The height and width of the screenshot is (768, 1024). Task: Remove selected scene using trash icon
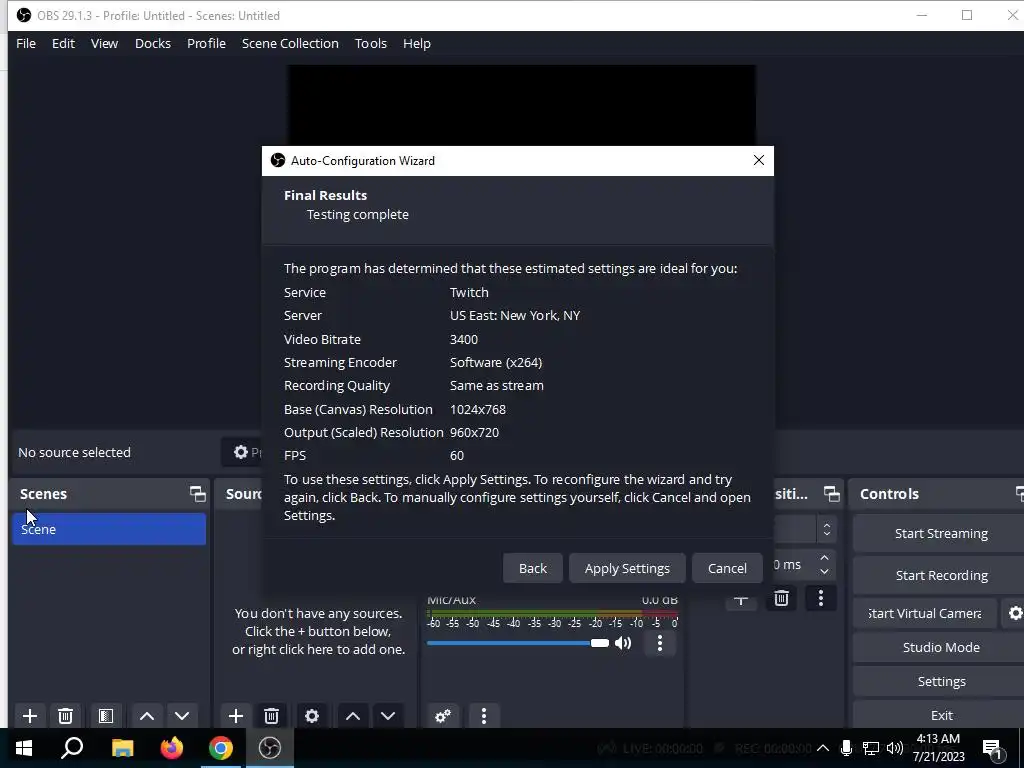(65, 716)
